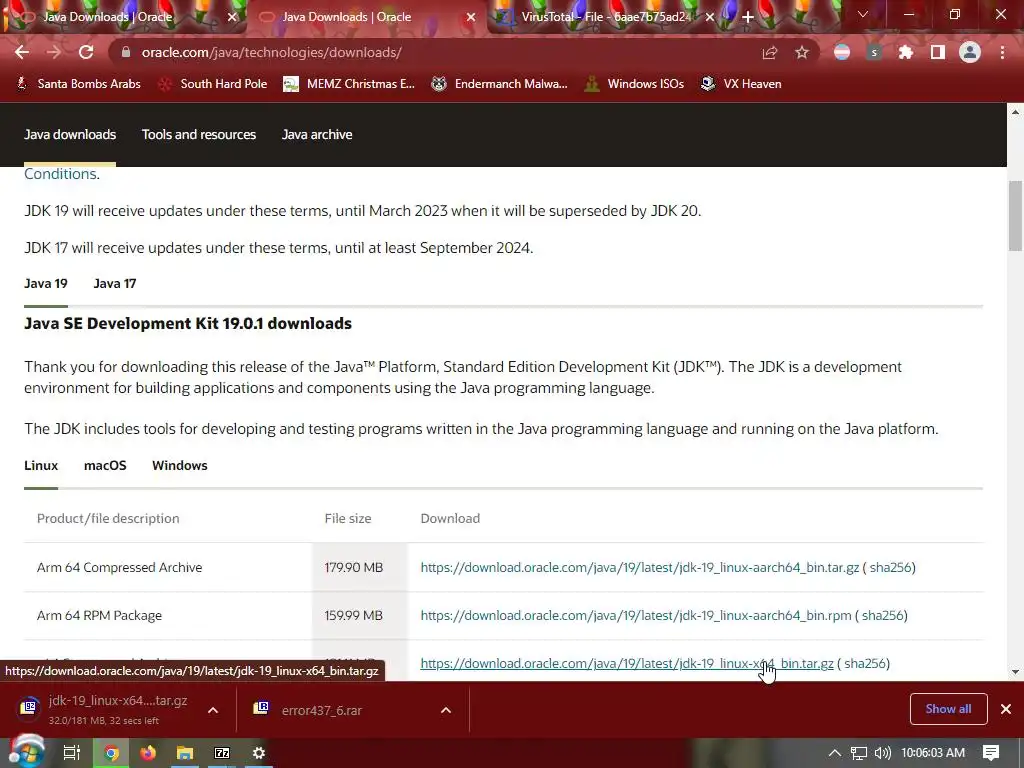1024x768 pixels.
Task: Follow the Conditions link
Action: pyautogui.click(x=61, y=174)
